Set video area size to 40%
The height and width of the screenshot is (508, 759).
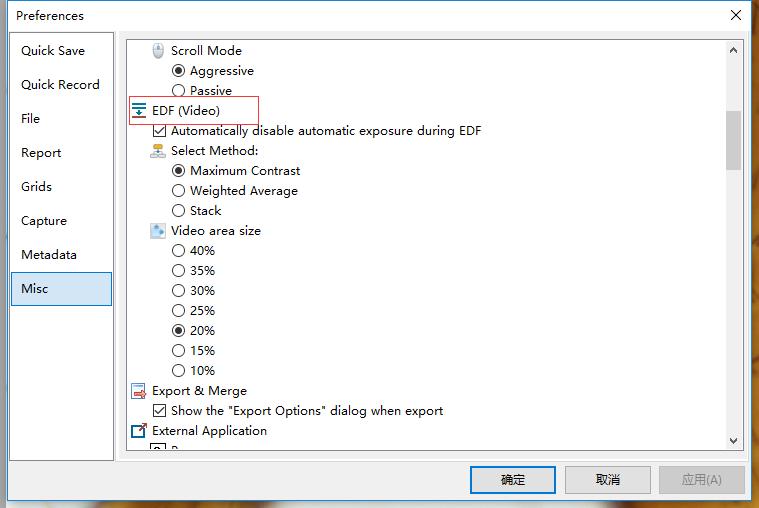click(179, 251)
